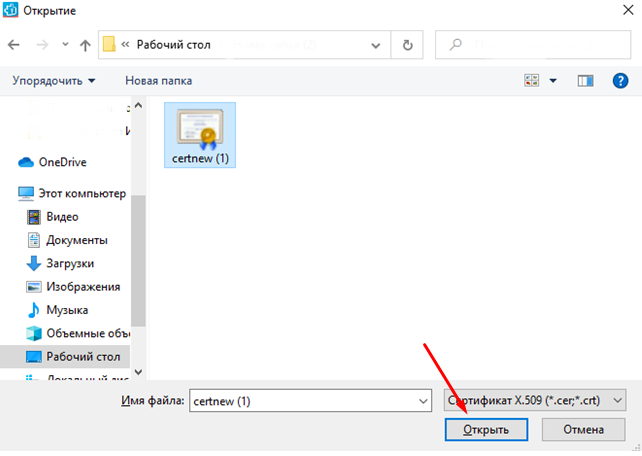642x456 pixels.
Task: Click the up one level arrow
Action: (85, 45)
